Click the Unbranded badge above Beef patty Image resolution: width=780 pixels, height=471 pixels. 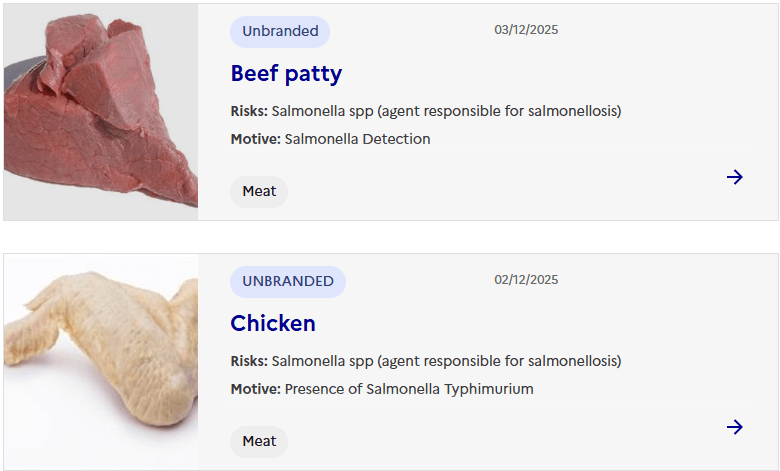pos(280,31)
